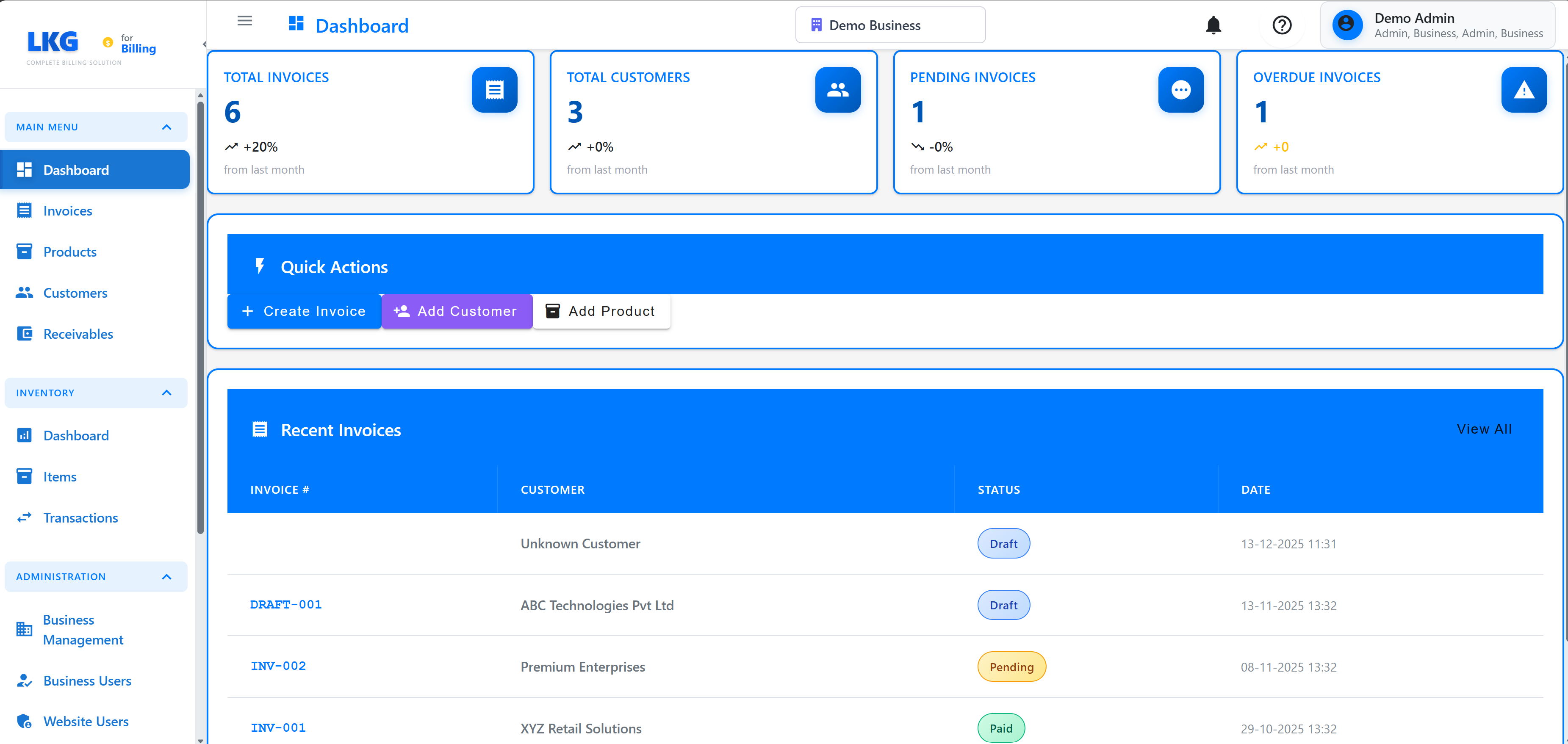
Task: Click the Create Invoice button
Action: [304, 312]
